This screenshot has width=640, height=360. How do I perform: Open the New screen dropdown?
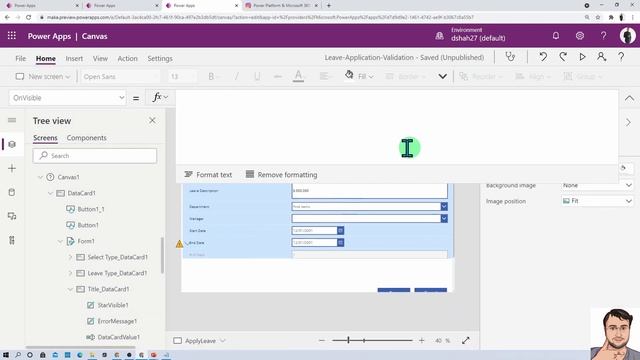(43, 76)
